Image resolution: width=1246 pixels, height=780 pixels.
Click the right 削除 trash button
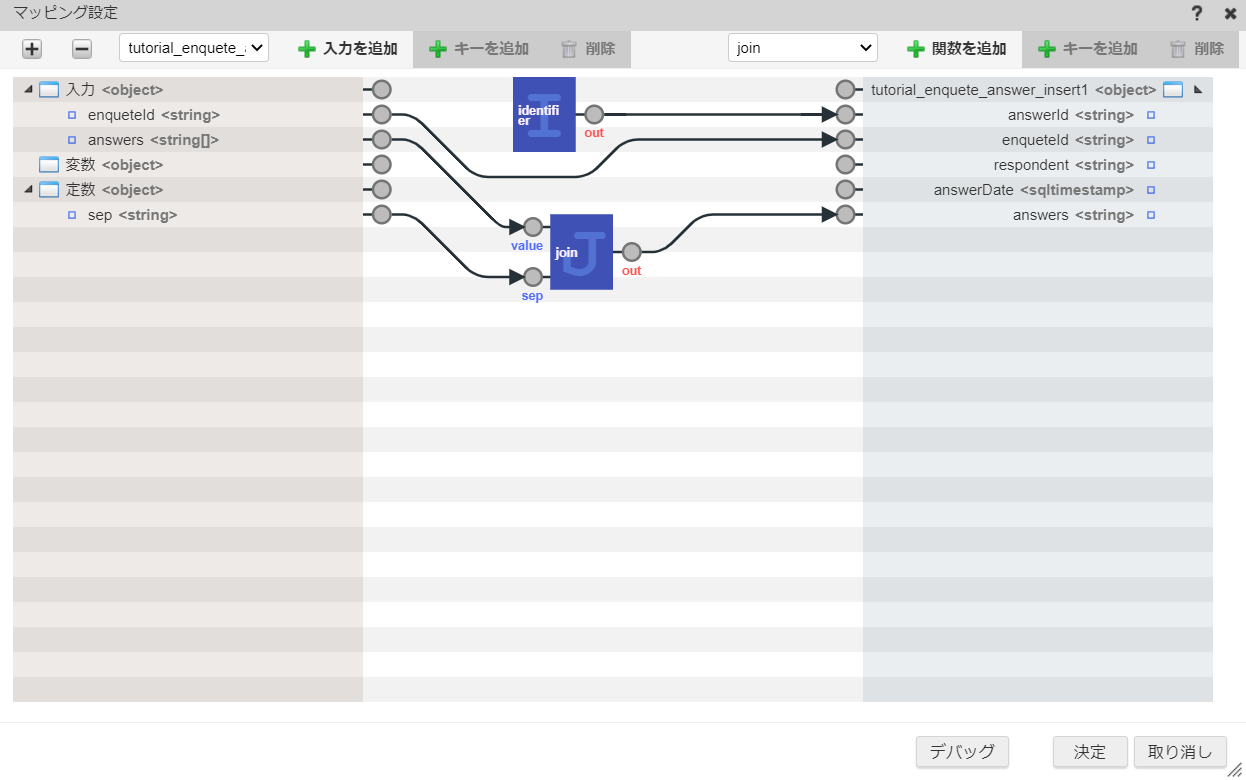(x=1197, y=48)
